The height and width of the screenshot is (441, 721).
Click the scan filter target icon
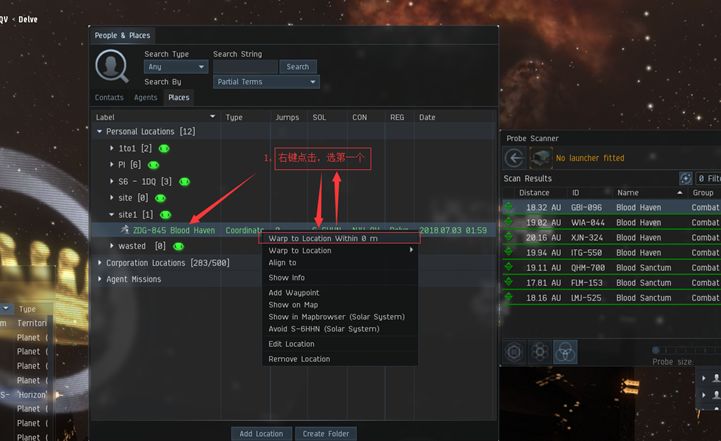pos(686,178)
